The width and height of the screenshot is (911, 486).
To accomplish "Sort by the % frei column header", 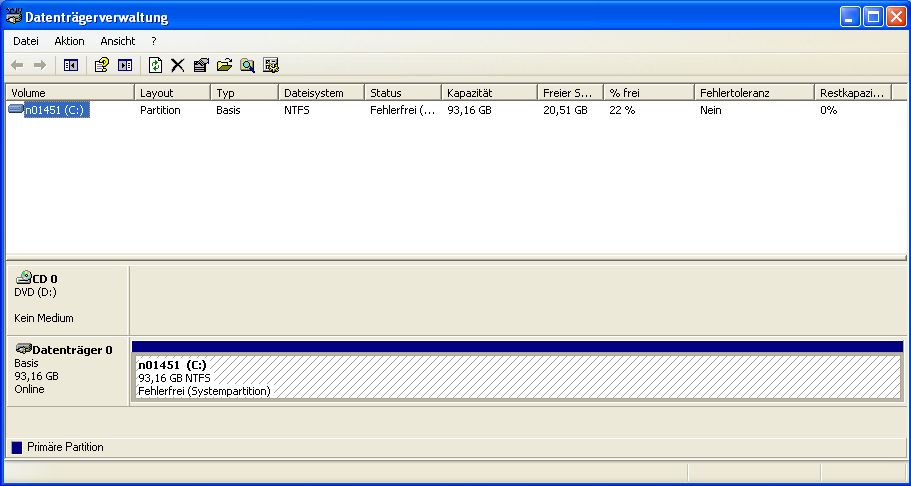I will tap(650, 93).
